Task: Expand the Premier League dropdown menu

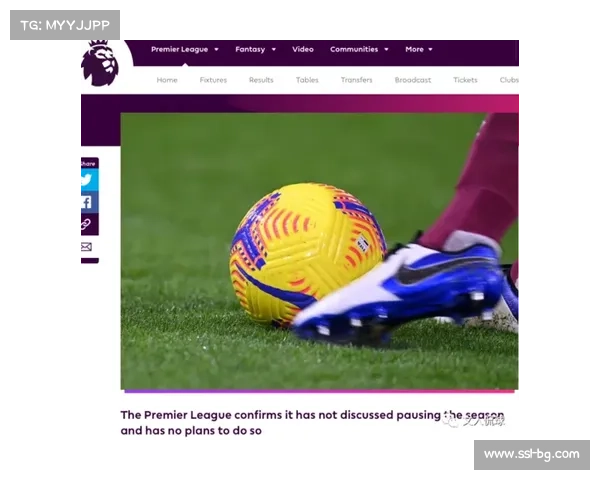Action: click(x=184, y=49)
